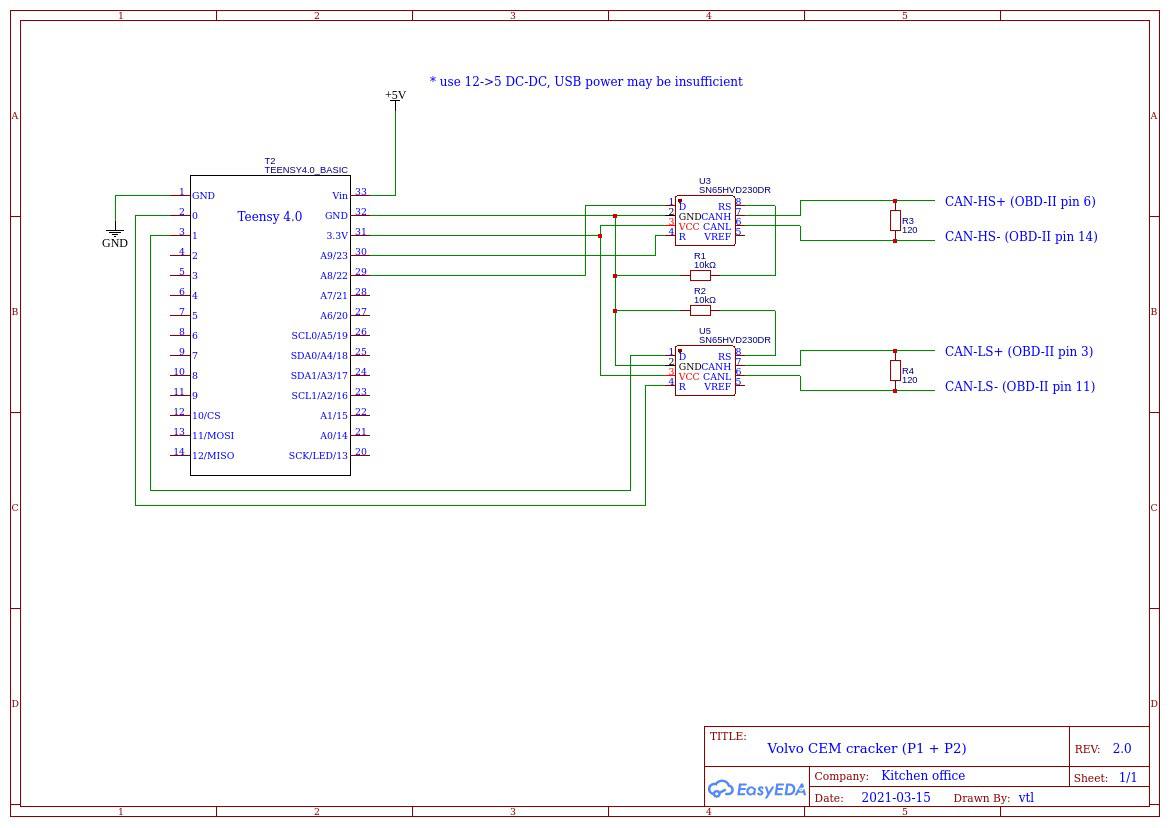
Task: Select the U5 SN65HVD230DR transceiver chip
Action: click(705, 371)
